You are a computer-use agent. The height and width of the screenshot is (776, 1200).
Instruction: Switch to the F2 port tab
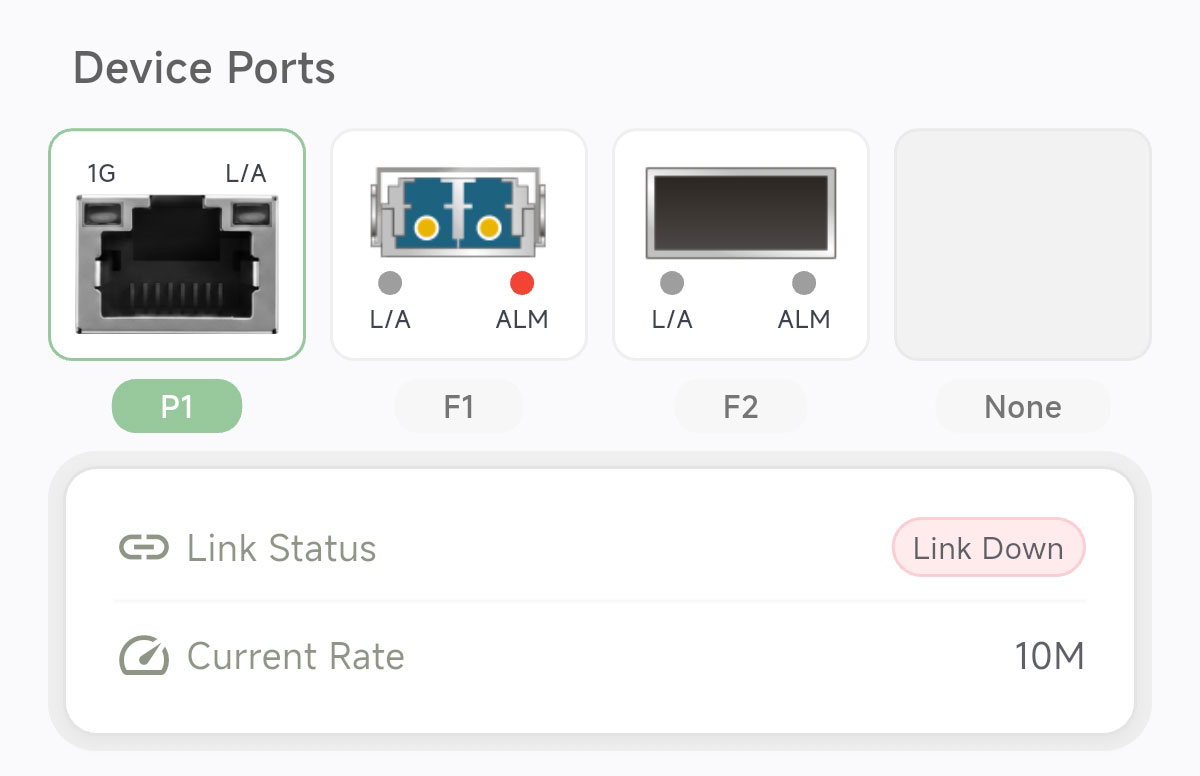pos(740,407)
